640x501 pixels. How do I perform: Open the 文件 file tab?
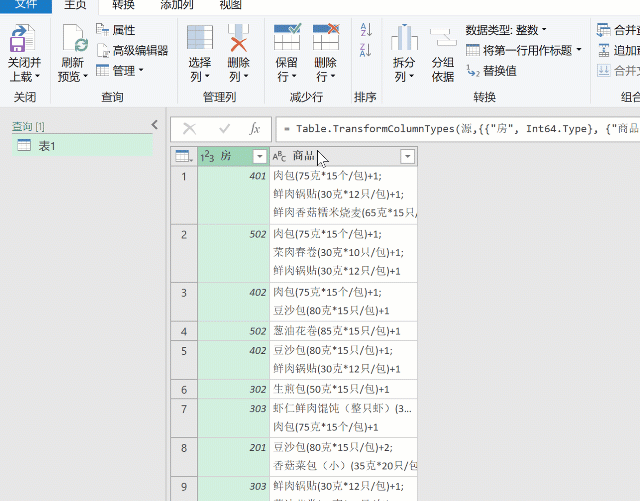[26, 5]
